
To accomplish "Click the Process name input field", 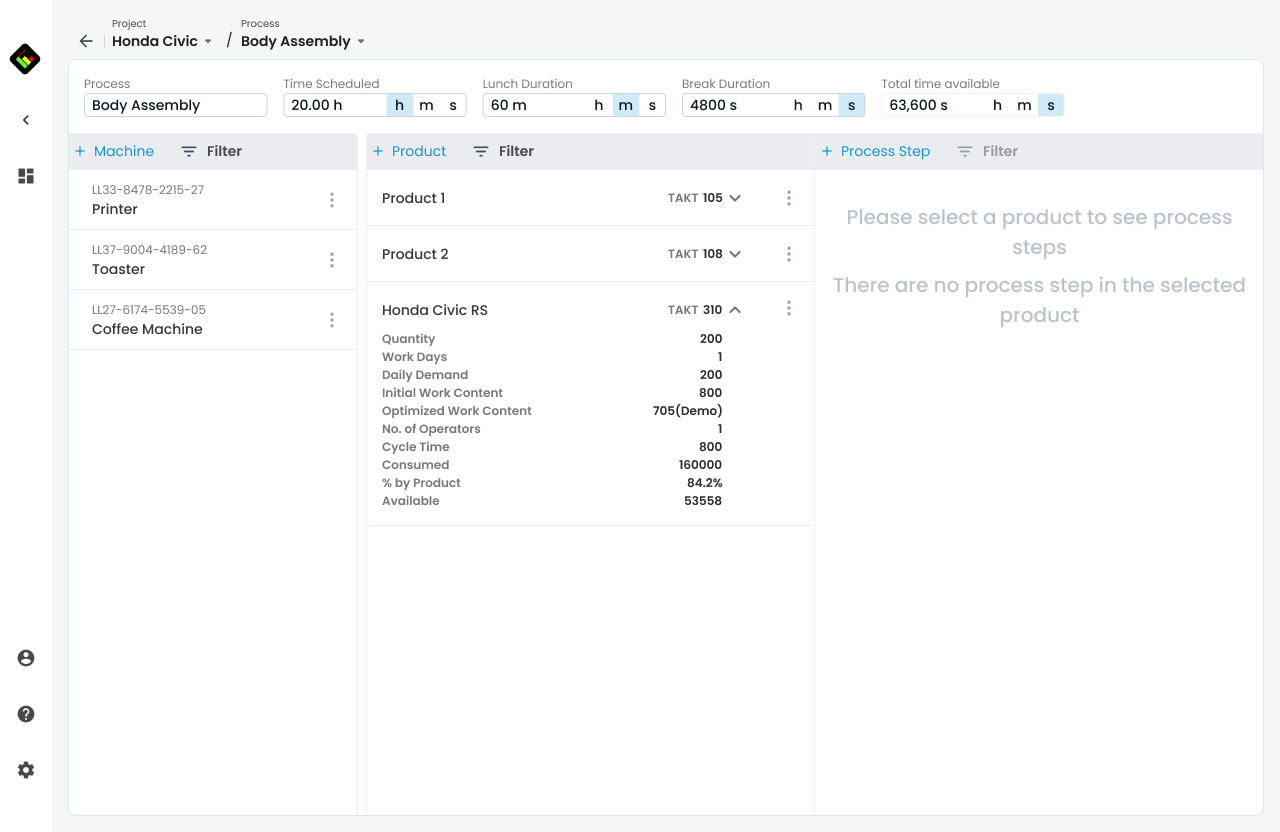I will 175,105.
